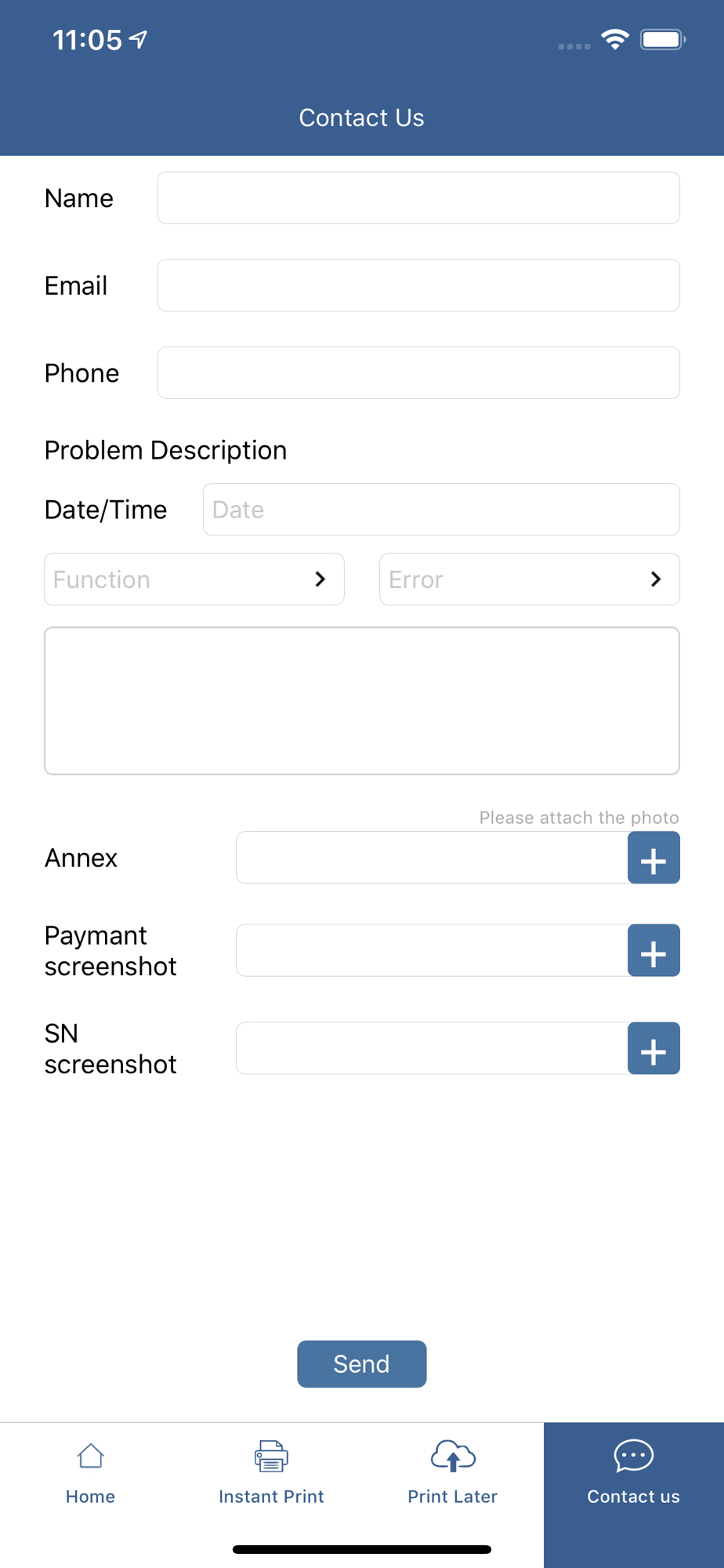Image resolution: width=724 pixels, height=1568 pixels.
Task: Tap the Home house icon
Action: 90,1456
